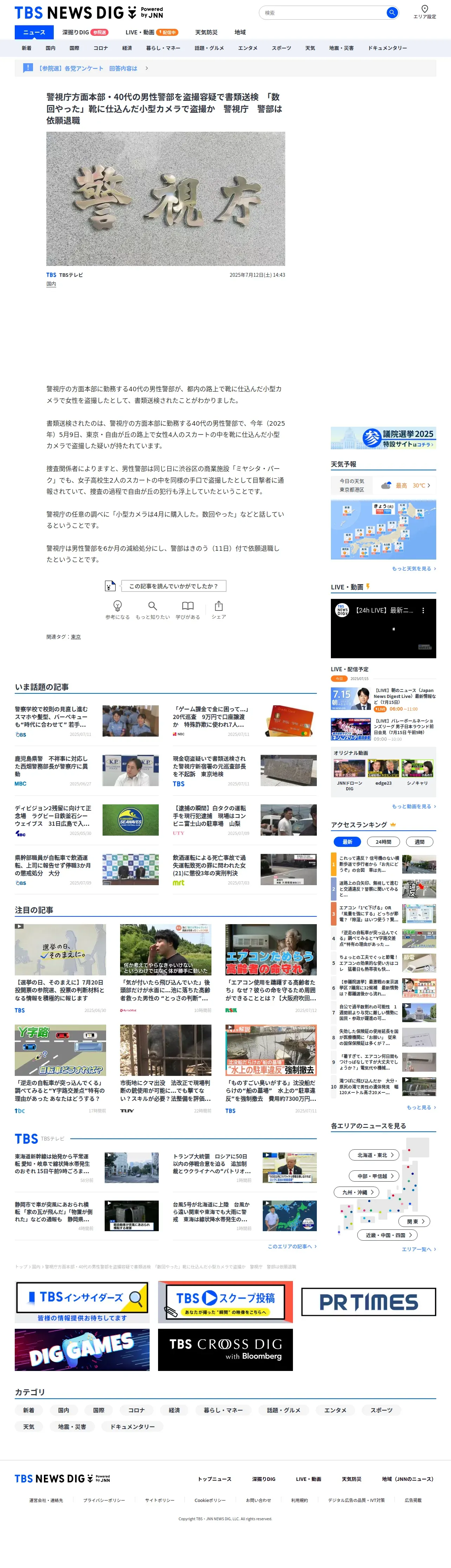Click the TBS NEWS DIG header logo
The width and height of the screenshot is (451, 1568).
pyautogui.click(x=89, y=13)
